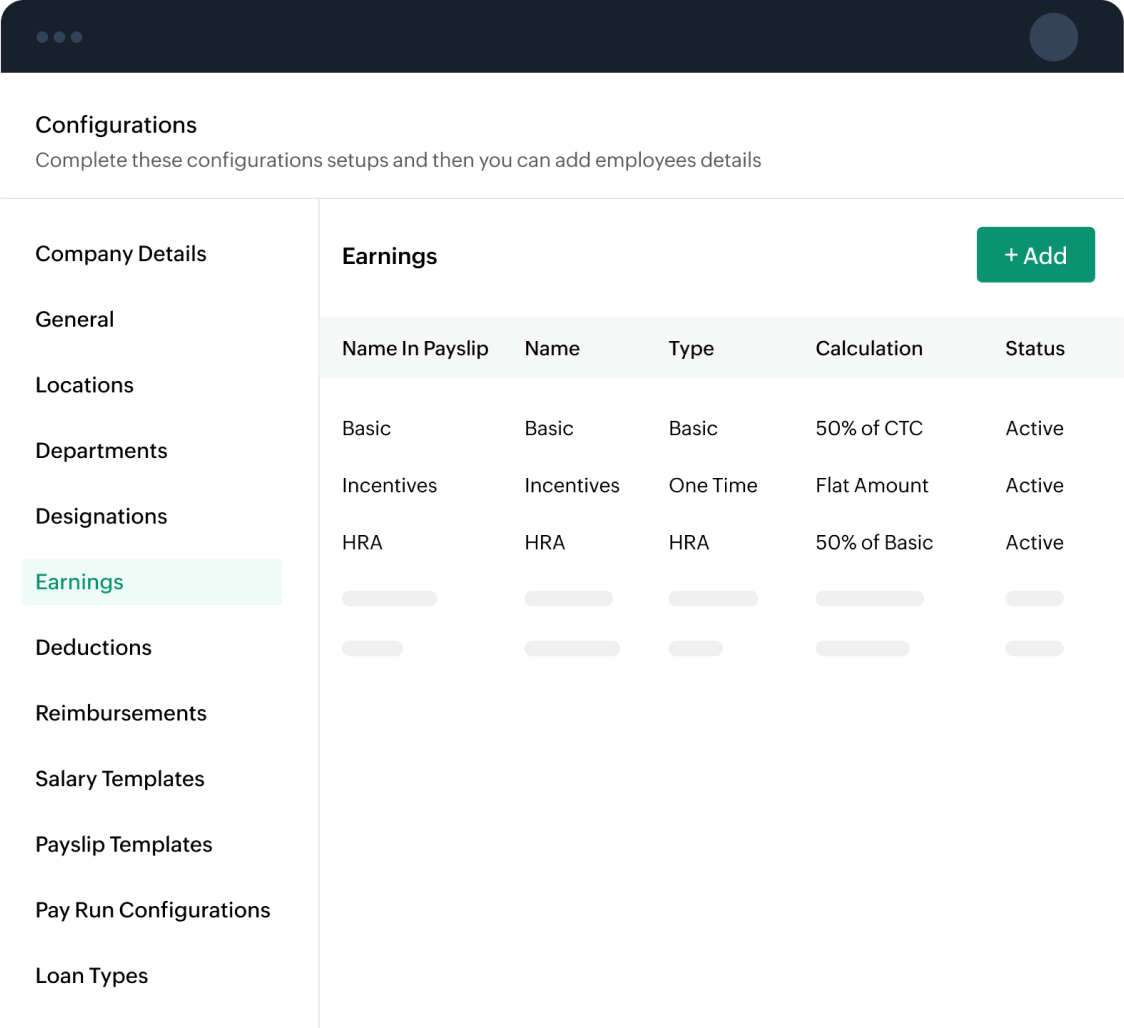Image resolution: width=1124 pixels, height=1028 pixels.
Task: Open the Company Details section
Action: point(120,254)
